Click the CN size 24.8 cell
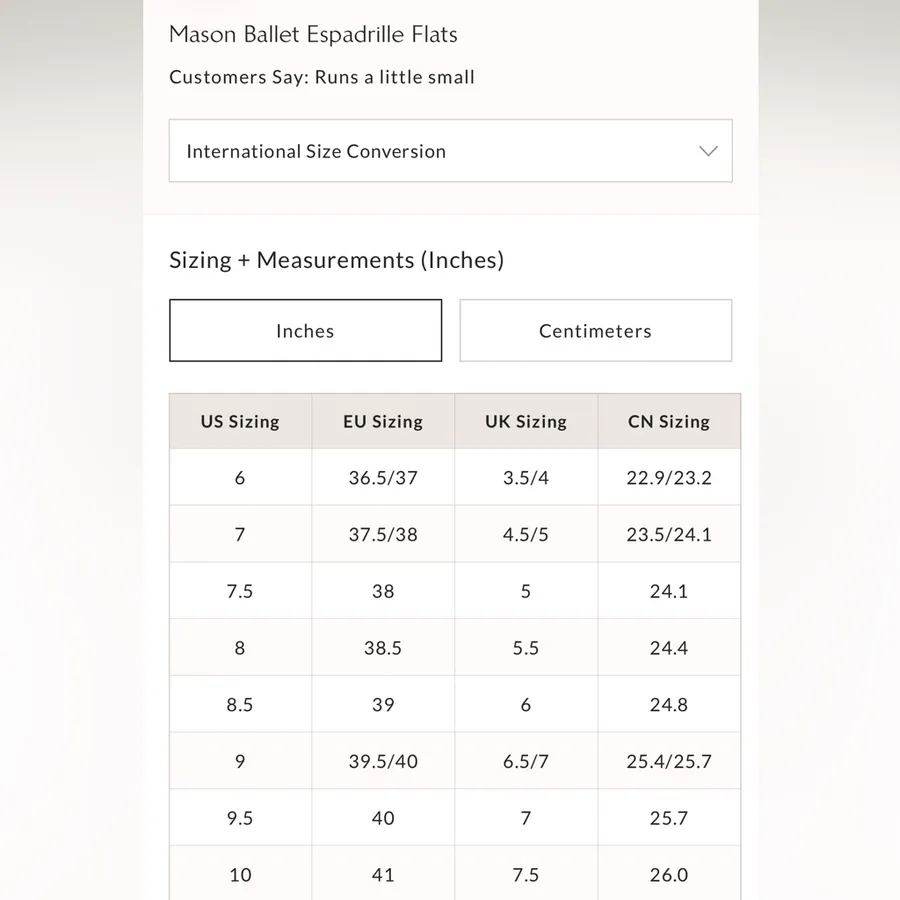This screenshot has width=900, height=900. tap(669, 705)
